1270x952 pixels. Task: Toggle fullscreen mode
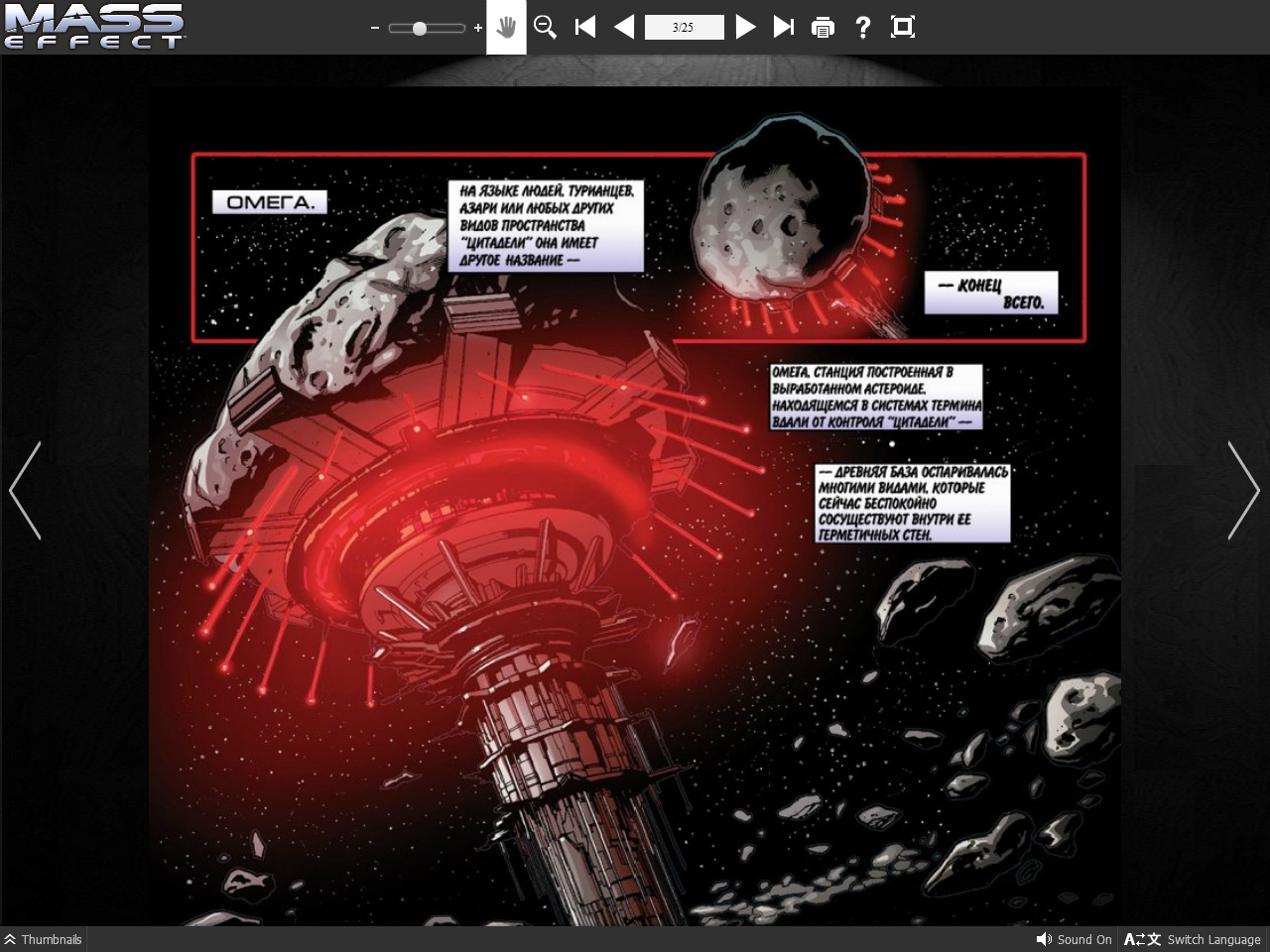(x=903, y=27)
